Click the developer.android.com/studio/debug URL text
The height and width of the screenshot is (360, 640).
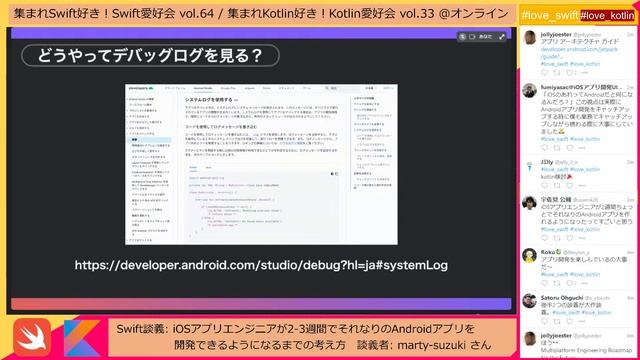point(261,265)
